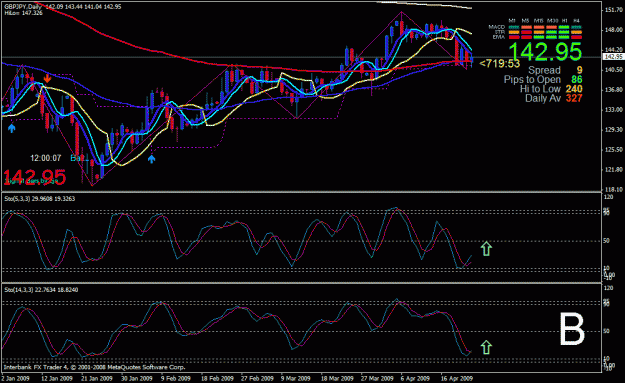The height and width of the screenshot is (383, 625).
Task: Click the MACD M1 signal cell
Action: (514, 27)
